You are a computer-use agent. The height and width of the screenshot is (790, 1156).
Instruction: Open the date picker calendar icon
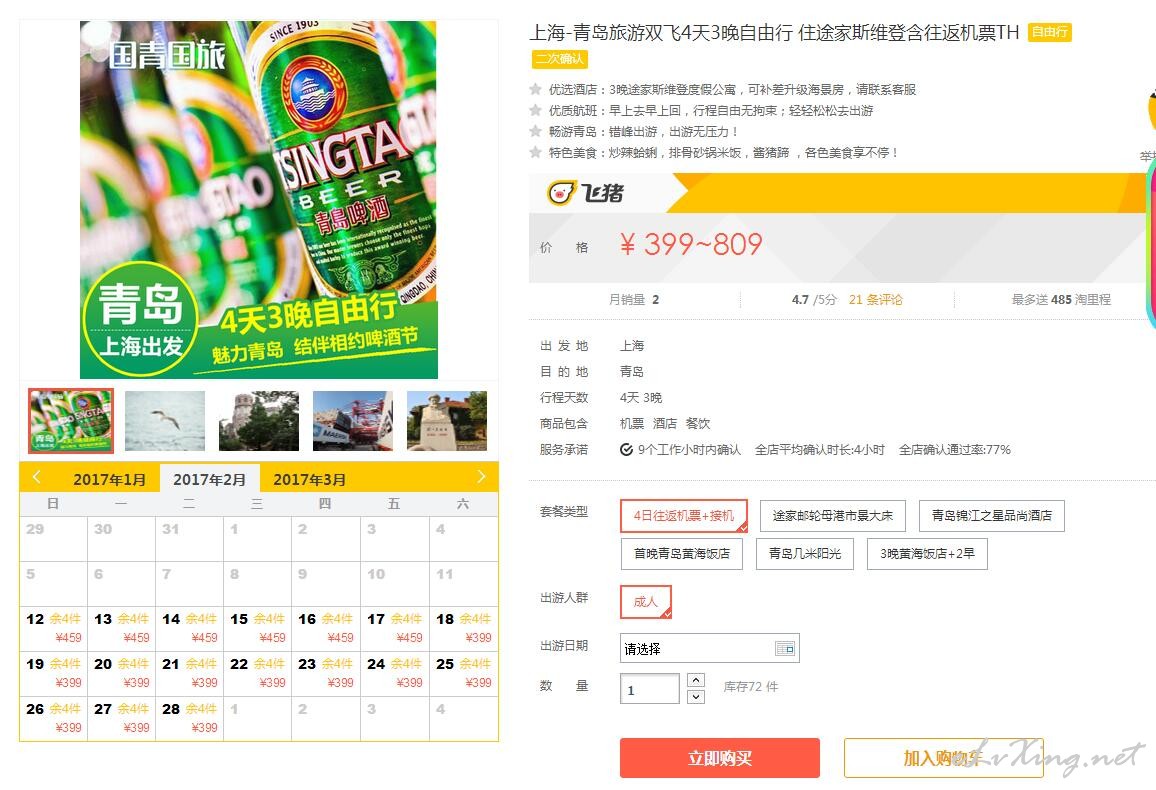point(785,649)
